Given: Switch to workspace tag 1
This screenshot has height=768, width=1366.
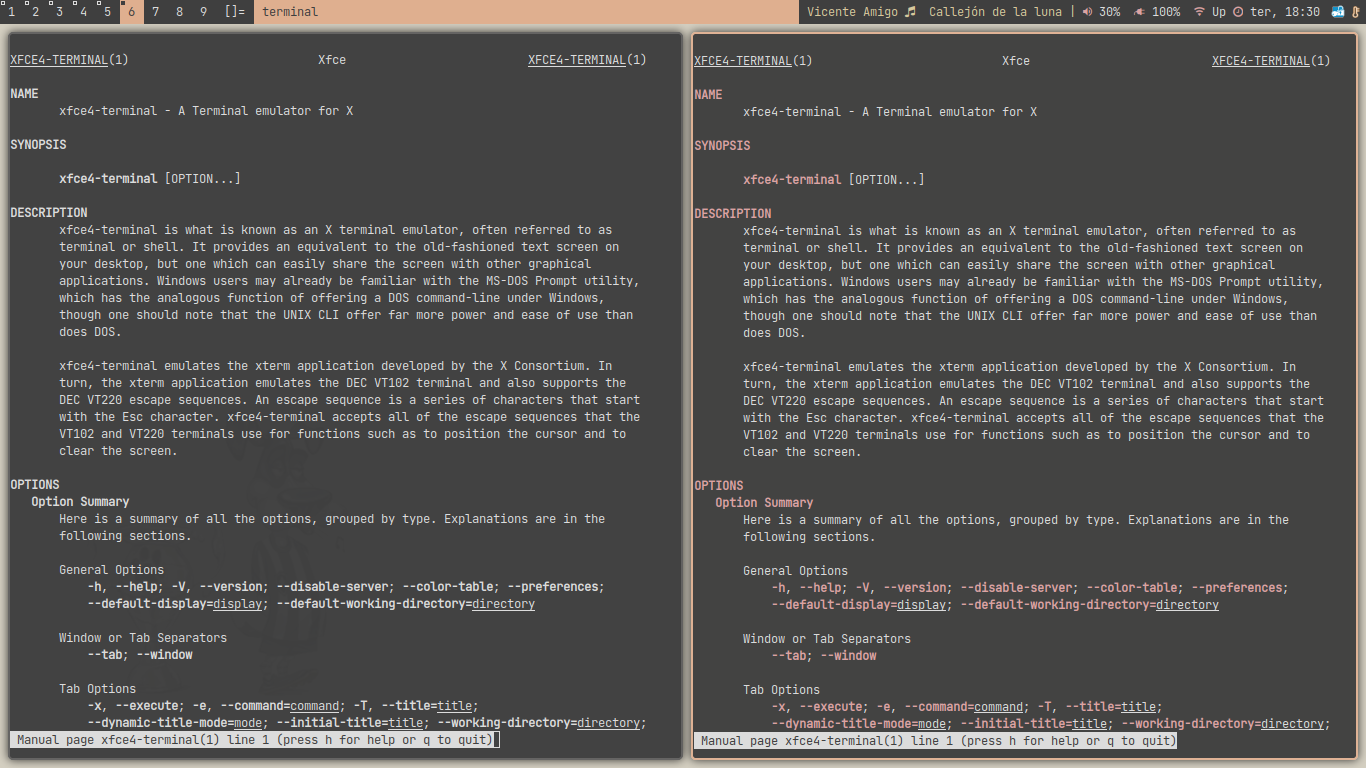Looking at the screenshot, I should (11, 12).
